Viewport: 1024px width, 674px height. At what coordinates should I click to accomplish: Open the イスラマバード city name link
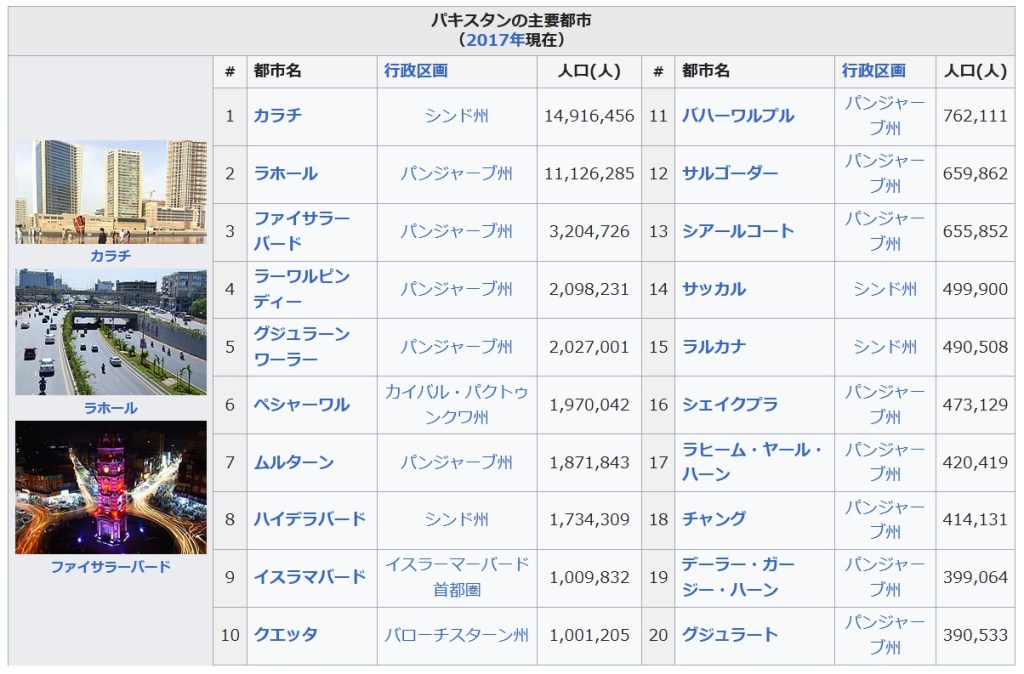309,577
